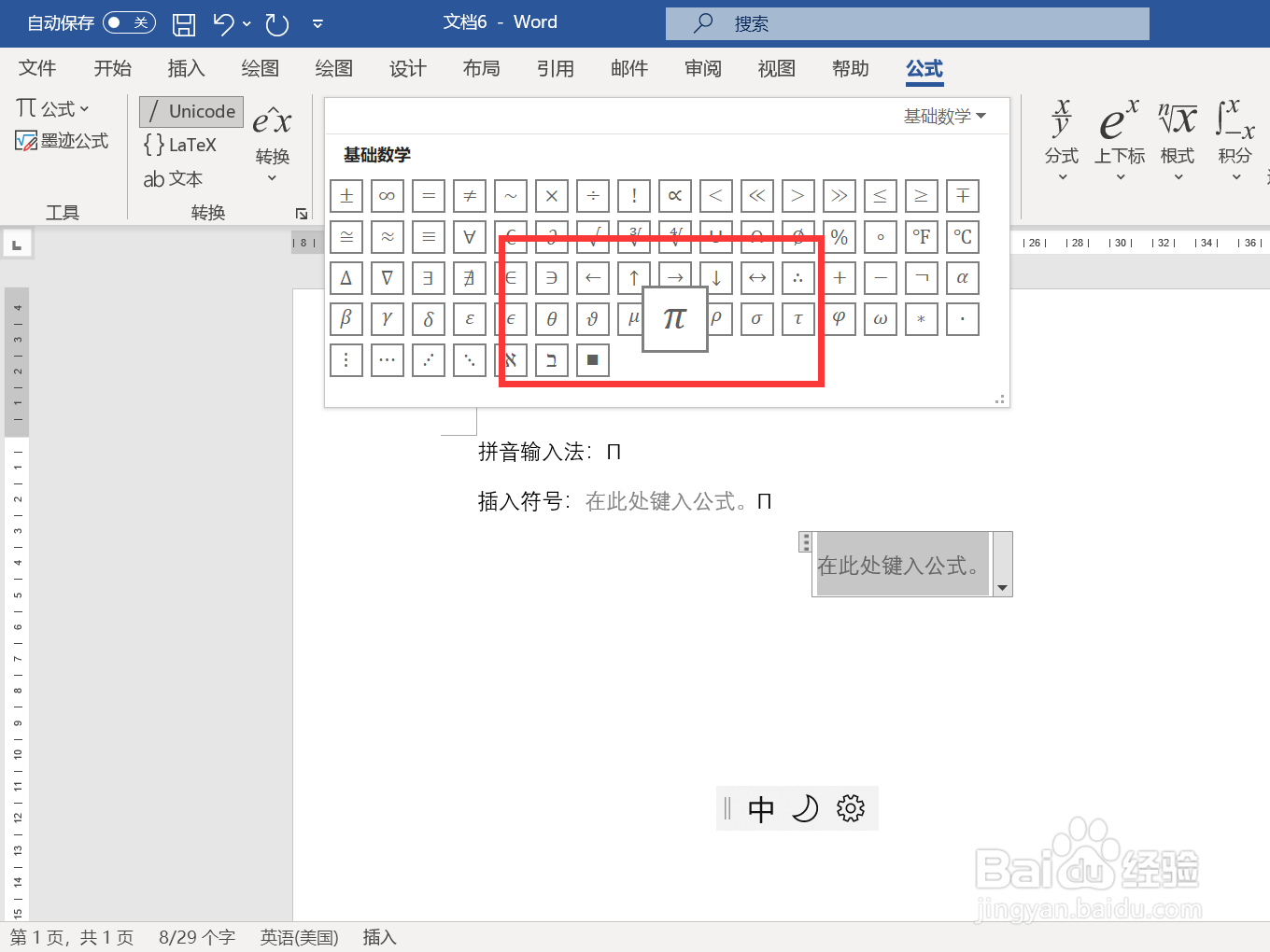
Task: Switch input method to Chinese mode
Action: 762,808
